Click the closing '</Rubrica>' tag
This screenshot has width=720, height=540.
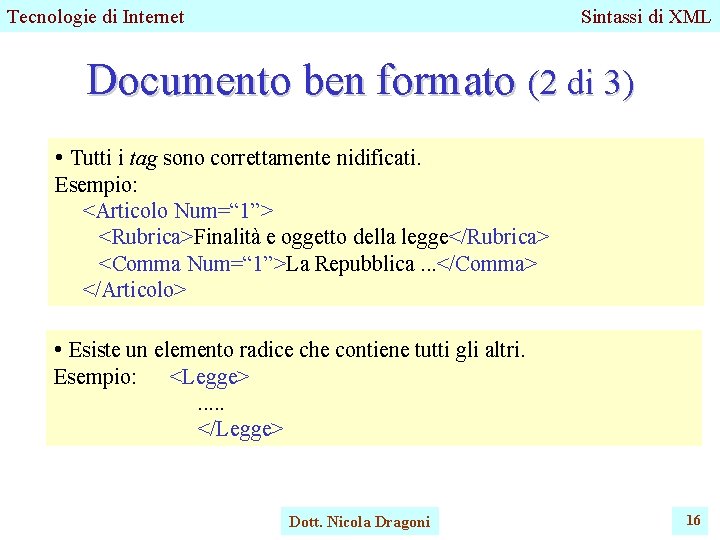point(499,237)
